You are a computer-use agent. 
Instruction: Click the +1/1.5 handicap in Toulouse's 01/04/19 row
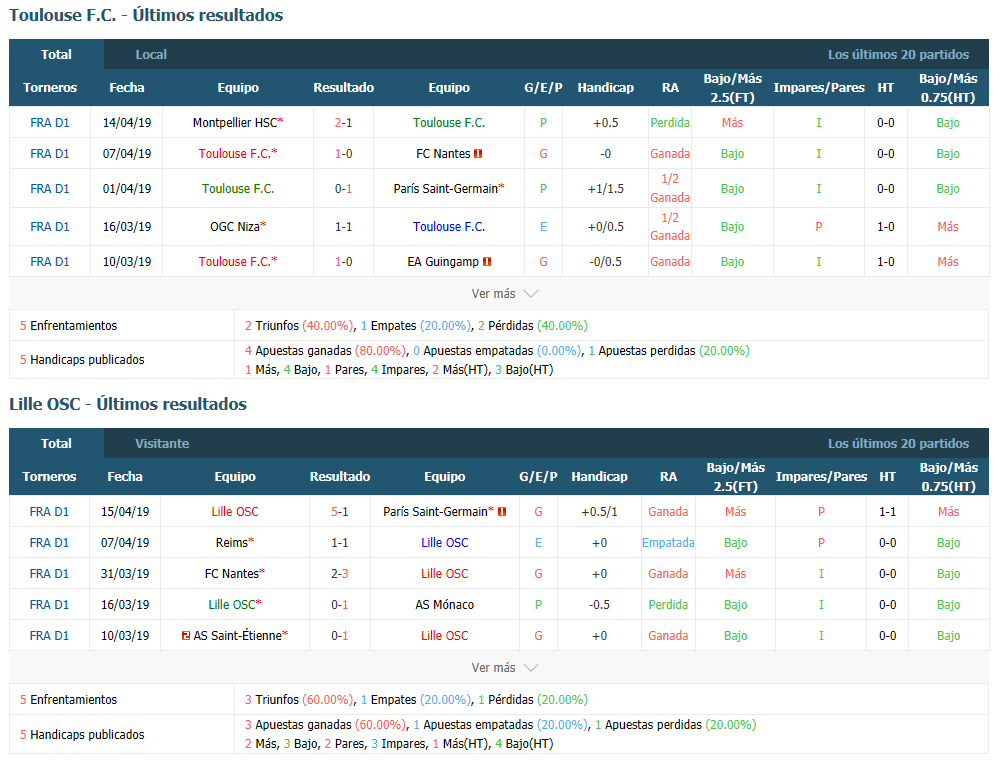(x=606, y=189)
